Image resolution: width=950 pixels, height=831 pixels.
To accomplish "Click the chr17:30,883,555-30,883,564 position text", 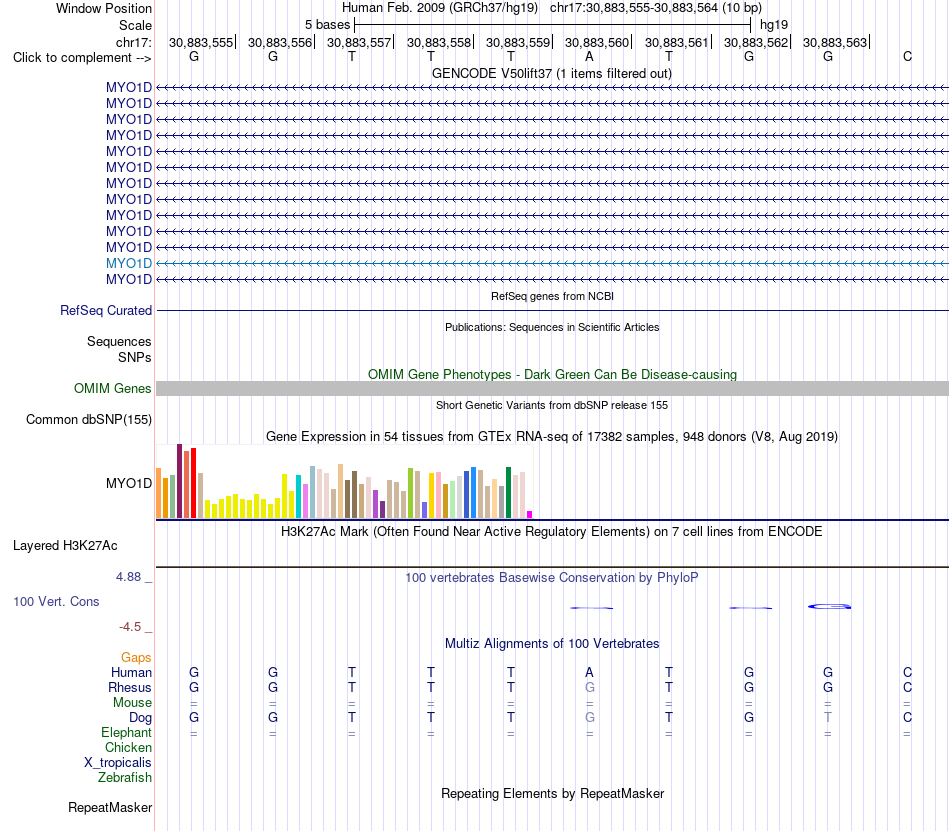I will click(x=634, y=8).
